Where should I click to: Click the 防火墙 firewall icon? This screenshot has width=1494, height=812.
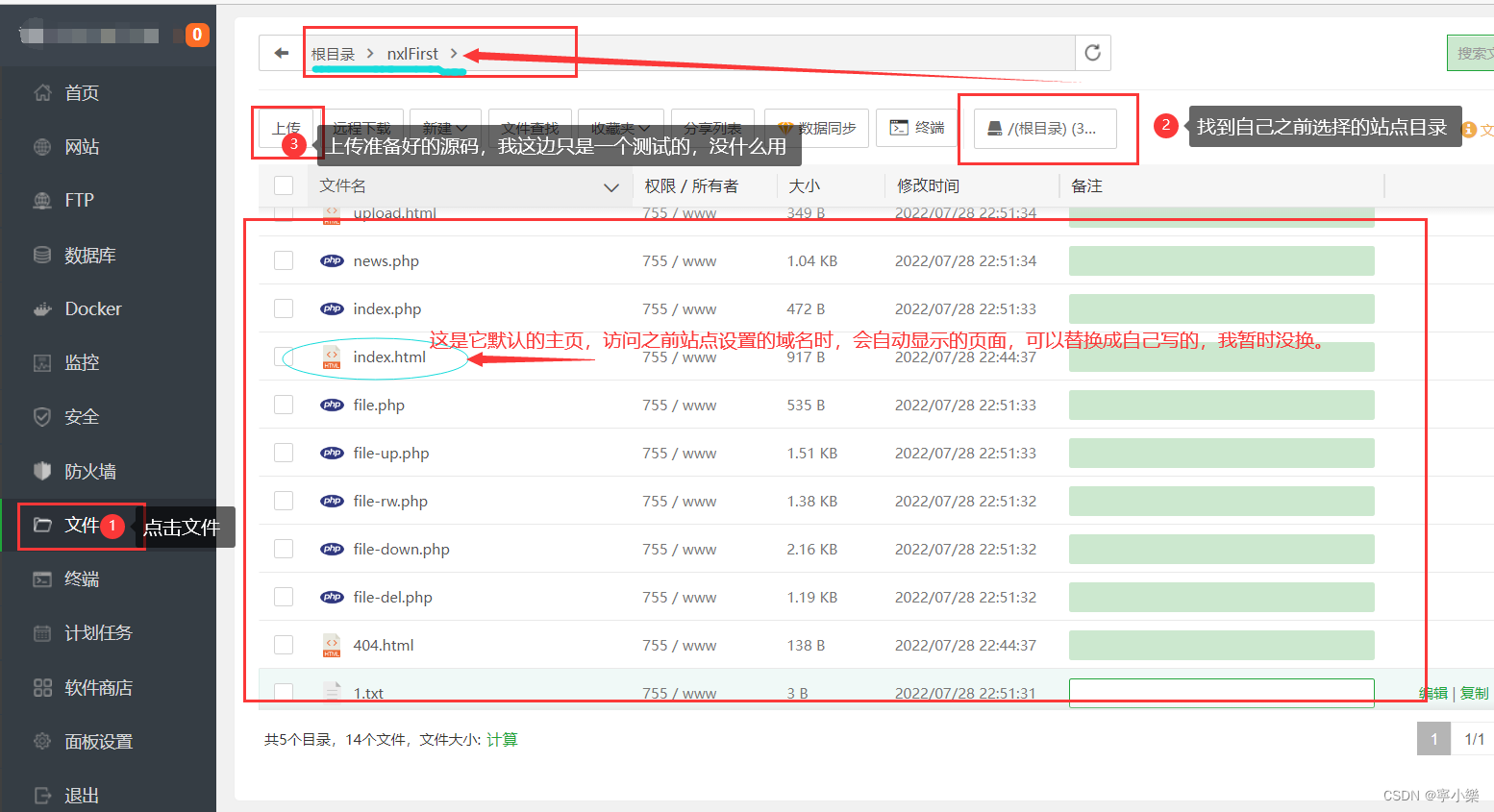42,471
